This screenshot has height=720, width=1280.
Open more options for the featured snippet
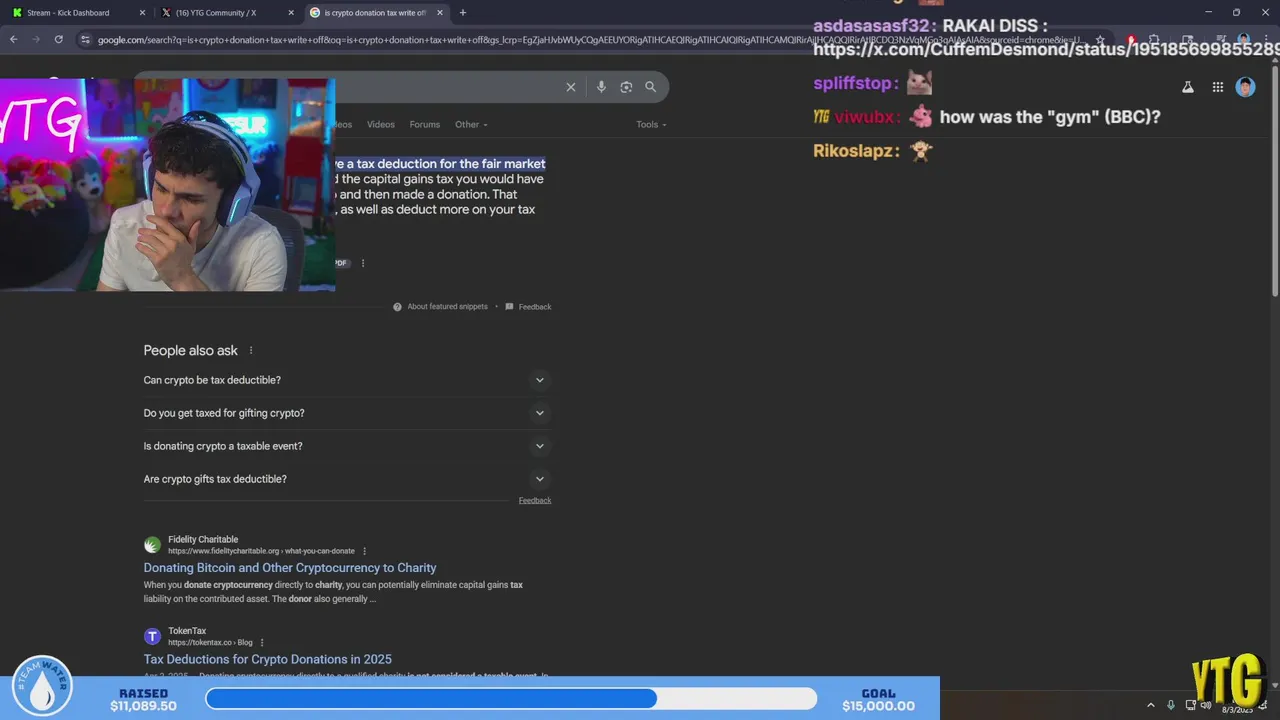[x=363, y=263]
